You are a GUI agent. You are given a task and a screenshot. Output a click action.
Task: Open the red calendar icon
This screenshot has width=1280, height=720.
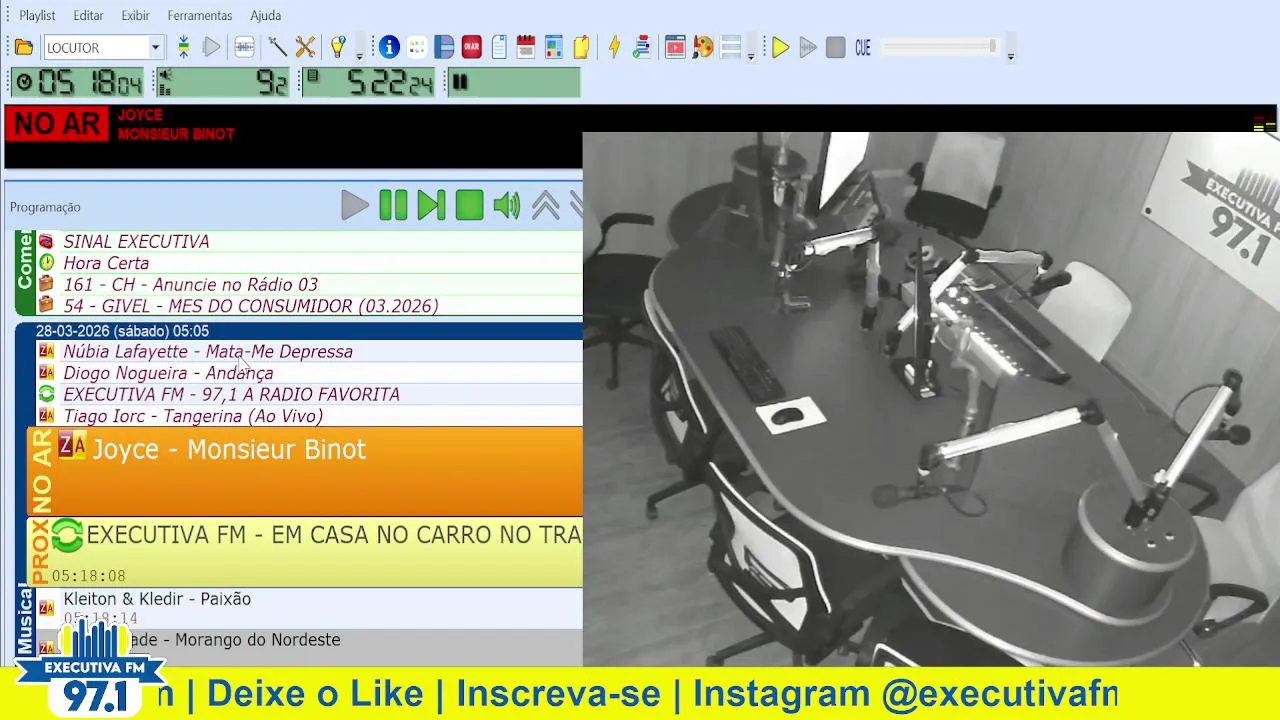[526, 47]
